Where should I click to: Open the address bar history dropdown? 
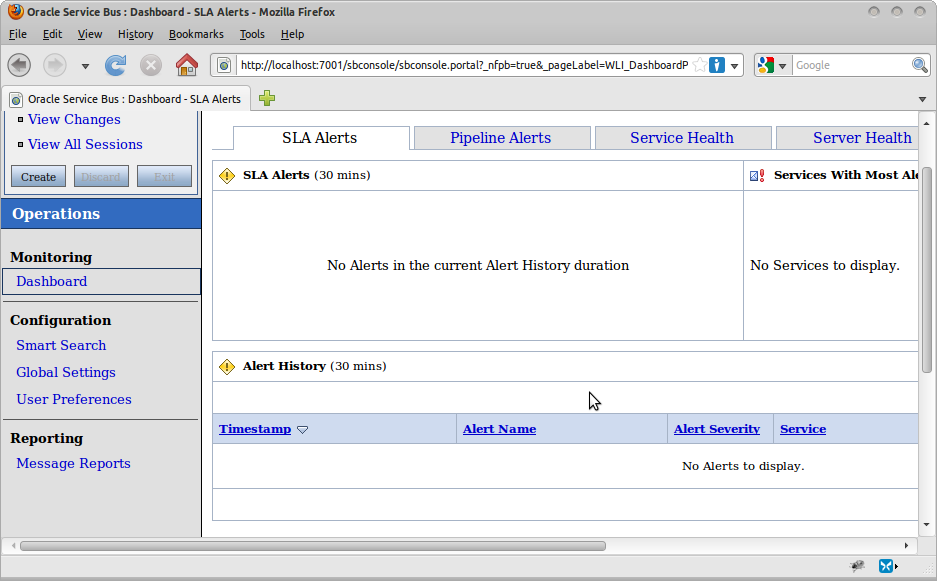(734, 66)
